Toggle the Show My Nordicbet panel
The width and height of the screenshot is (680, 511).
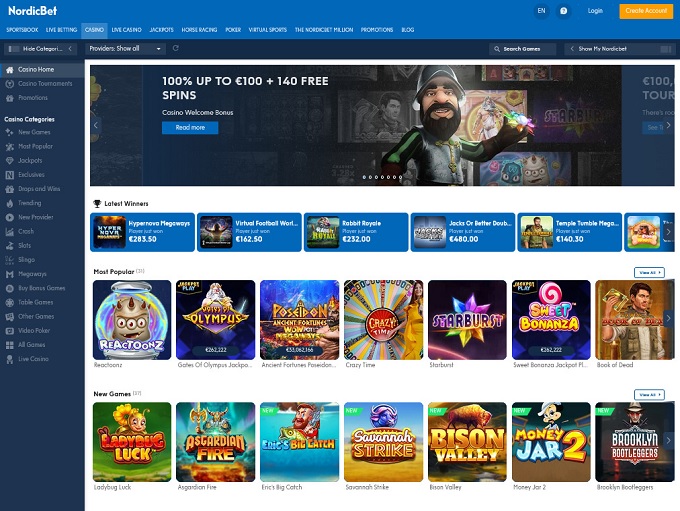(612, 48)
